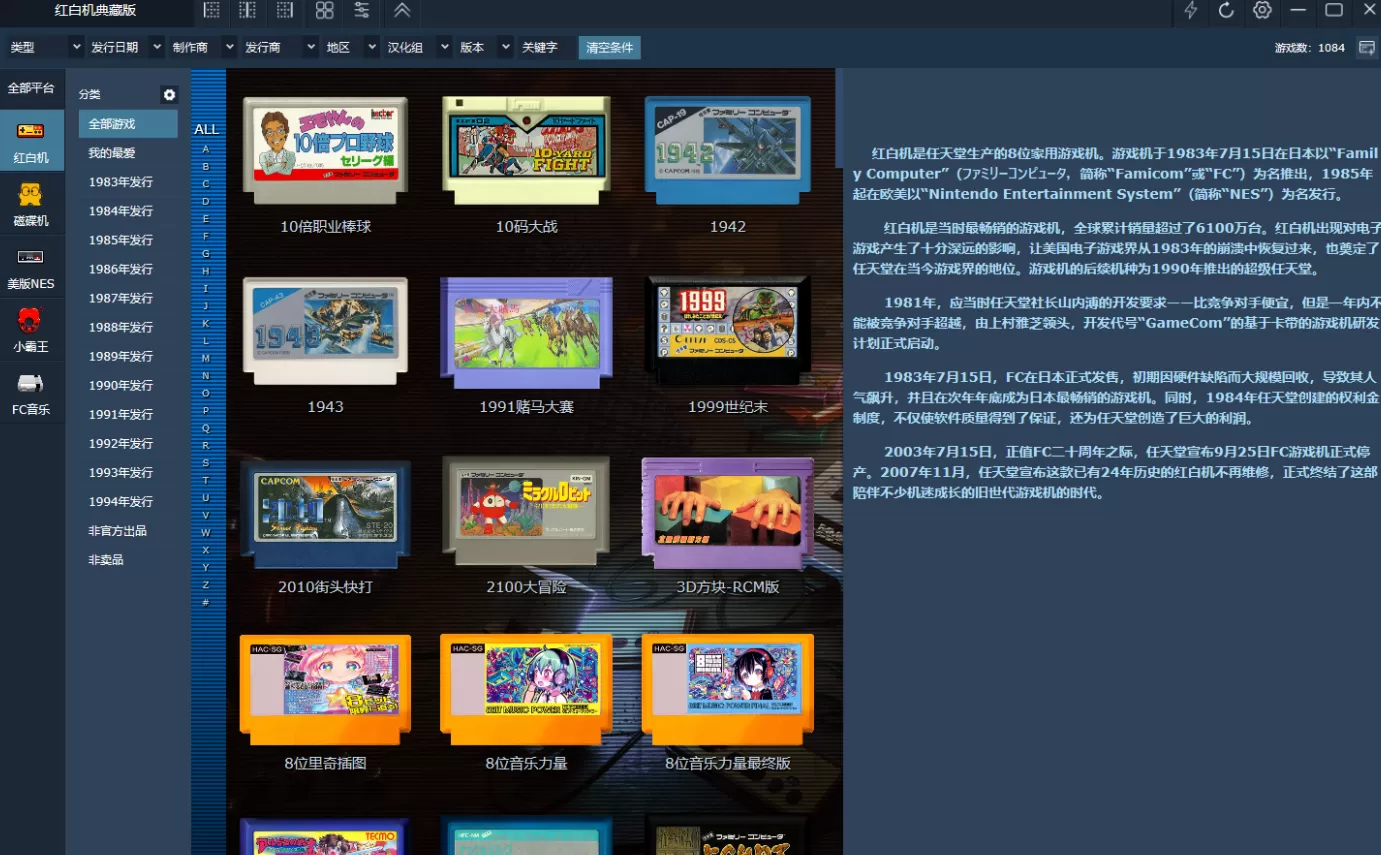
Task: Click the double chevron up collapse icon
Action: point(401,11)
